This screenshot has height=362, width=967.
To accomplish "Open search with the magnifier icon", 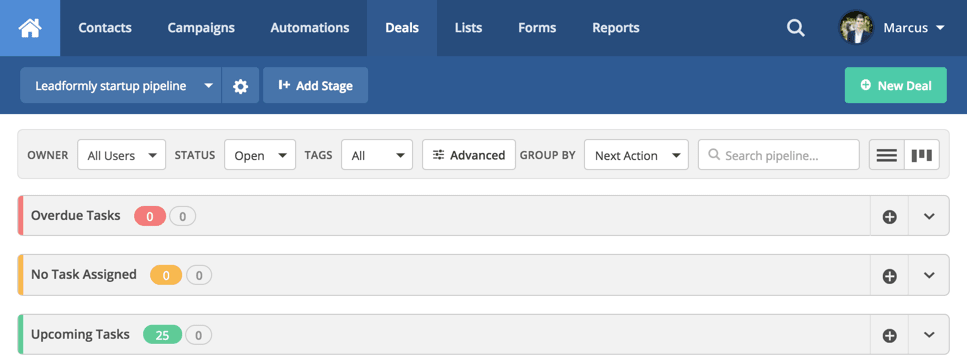I will point(796,28).
